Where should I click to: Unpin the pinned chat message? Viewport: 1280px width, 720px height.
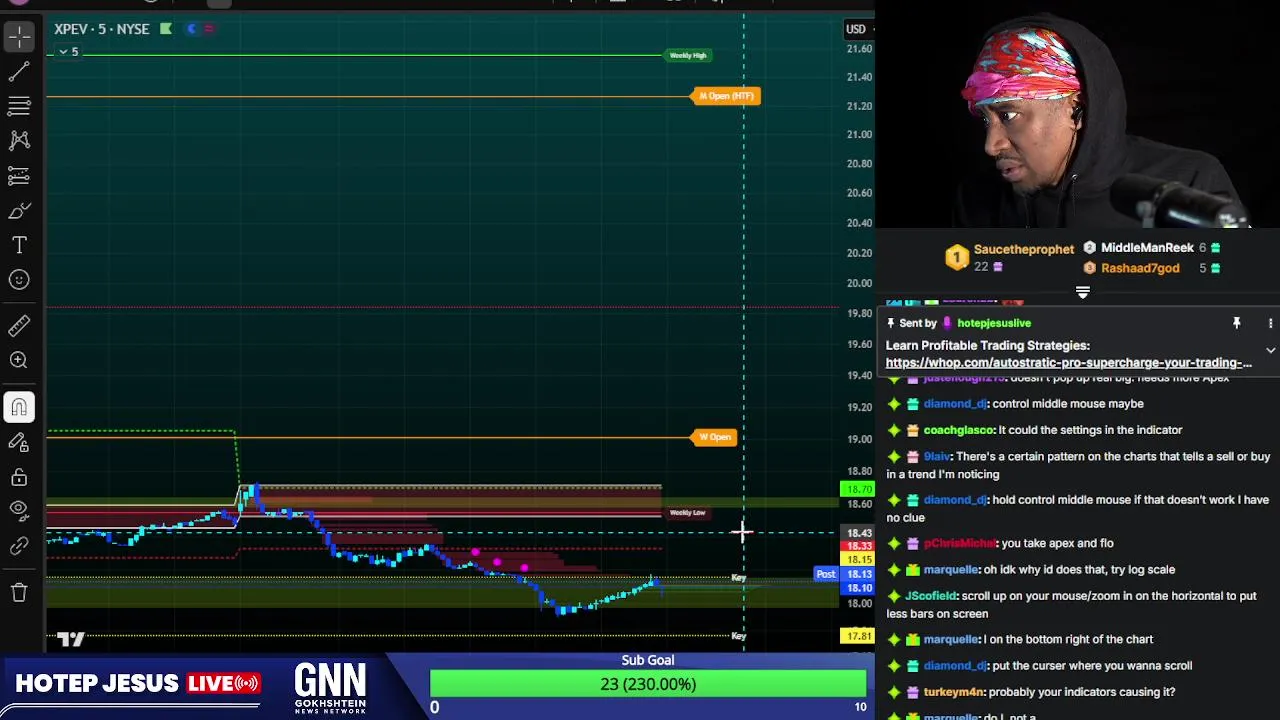click(x=1236, y=323)
